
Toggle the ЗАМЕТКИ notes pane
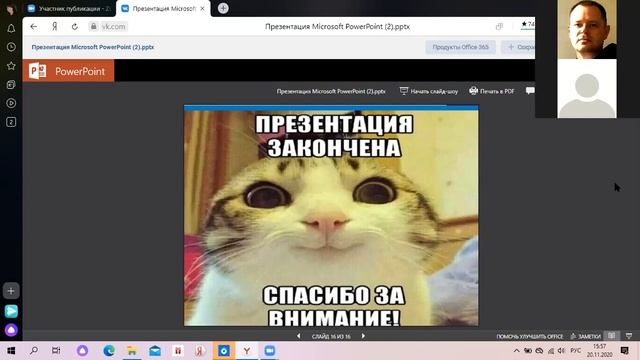[586, 336]
